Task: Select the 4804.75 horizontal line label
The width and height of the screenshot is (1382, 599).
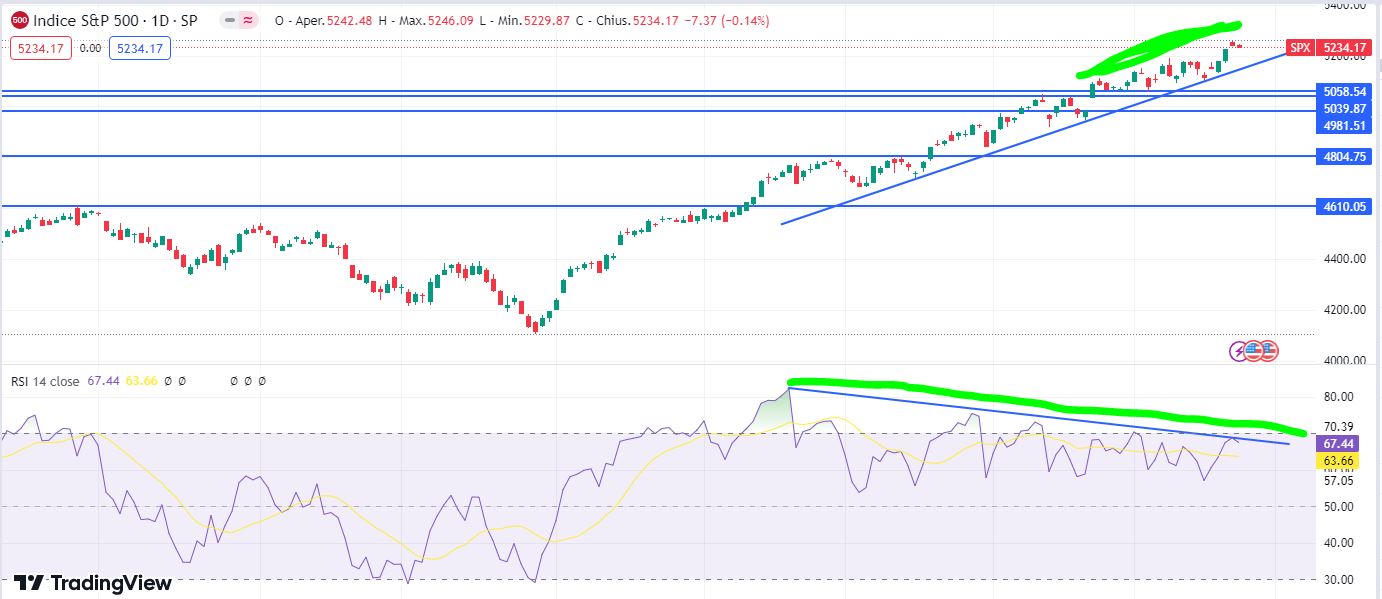Action: coord(1344,156)
